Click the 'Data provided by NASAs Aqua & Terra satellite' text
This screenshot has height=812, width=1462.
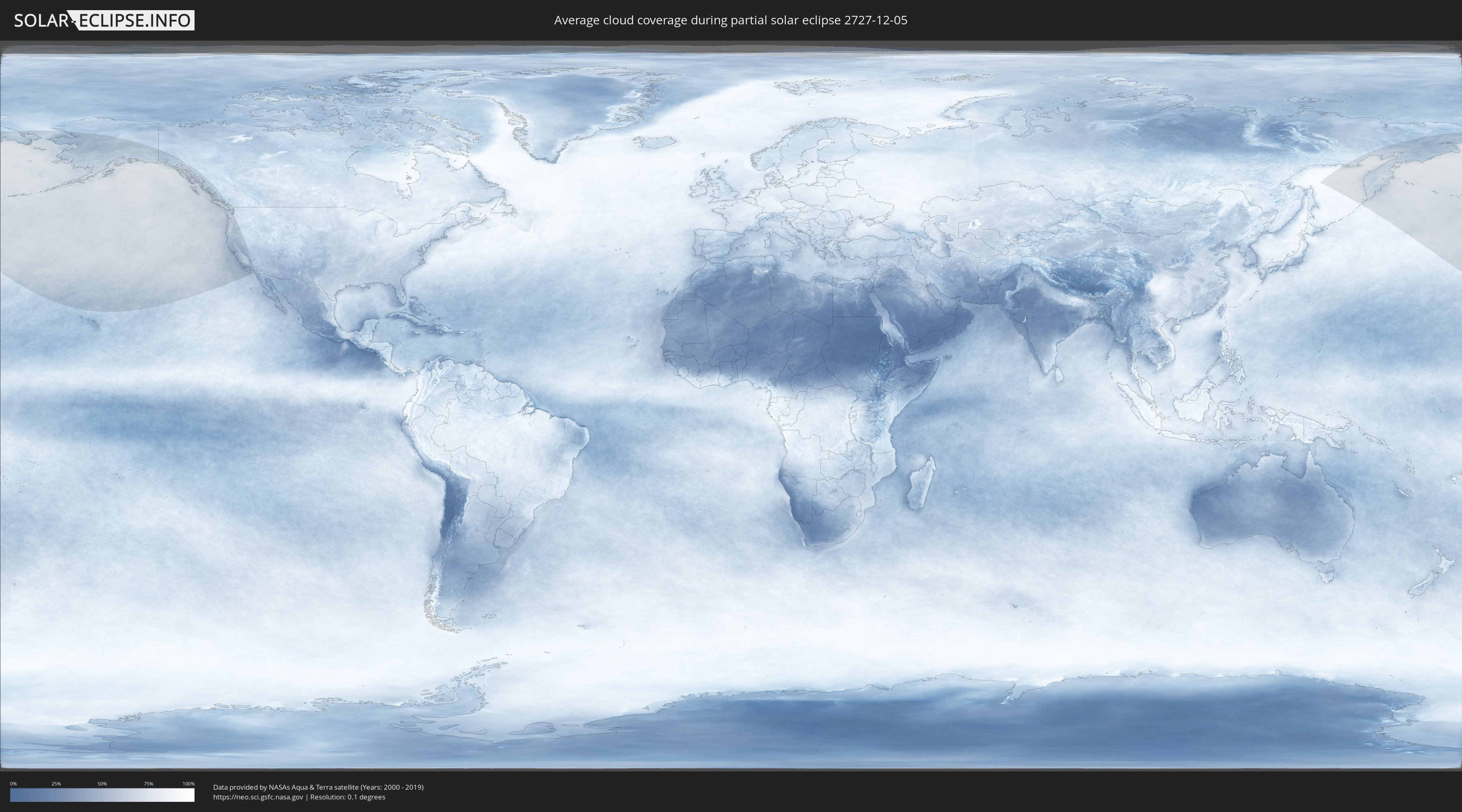pyautogui.click(x=285, y=787)
